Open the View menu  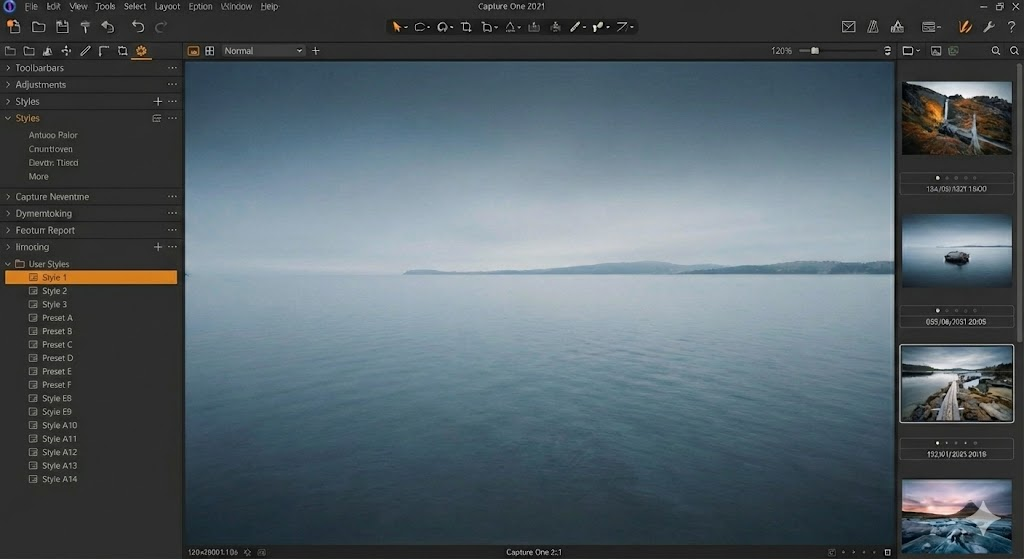pyautogui.click(x=78, y=7)
